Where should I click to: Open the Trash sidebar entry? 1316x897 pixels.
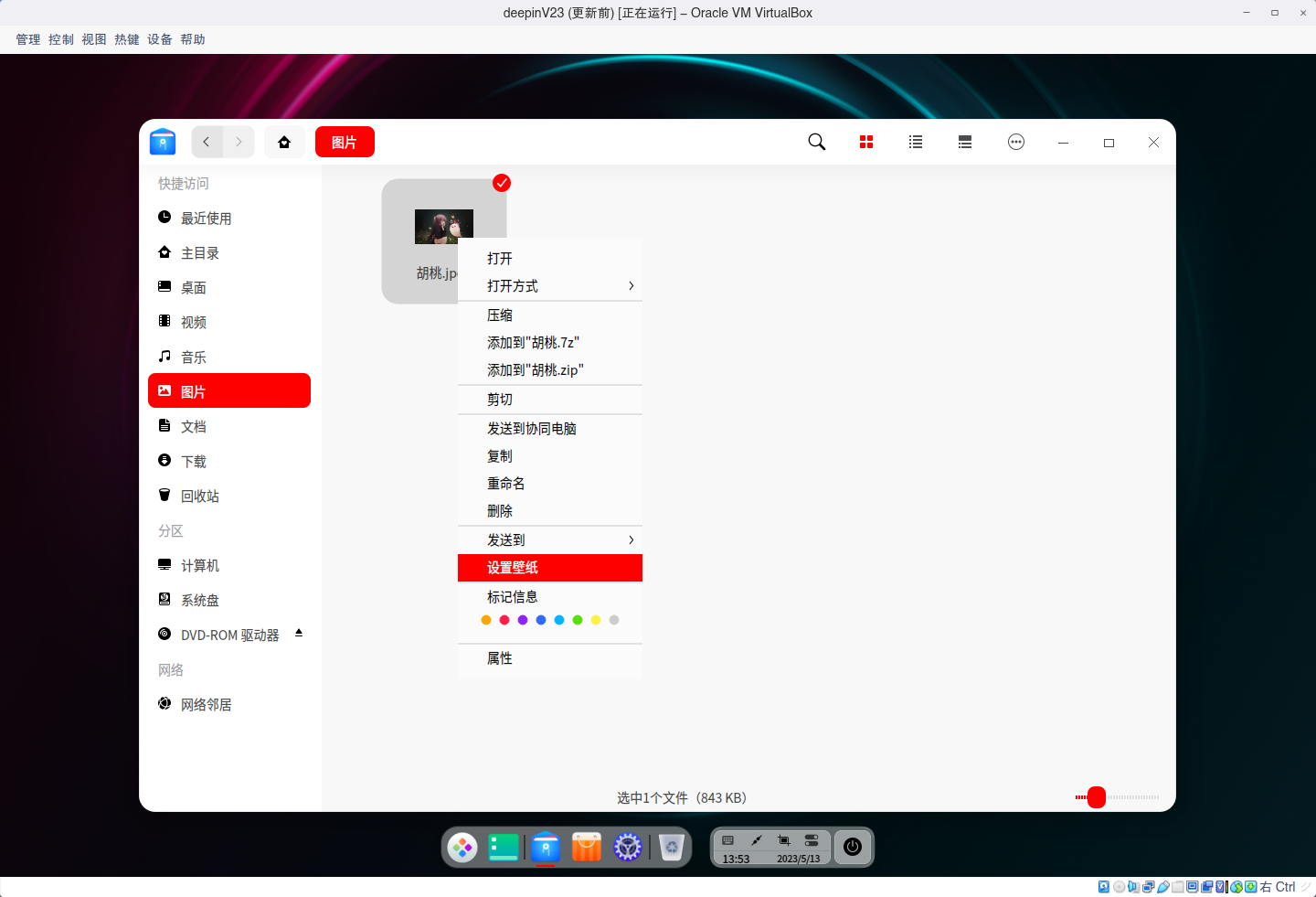[200, 495]
